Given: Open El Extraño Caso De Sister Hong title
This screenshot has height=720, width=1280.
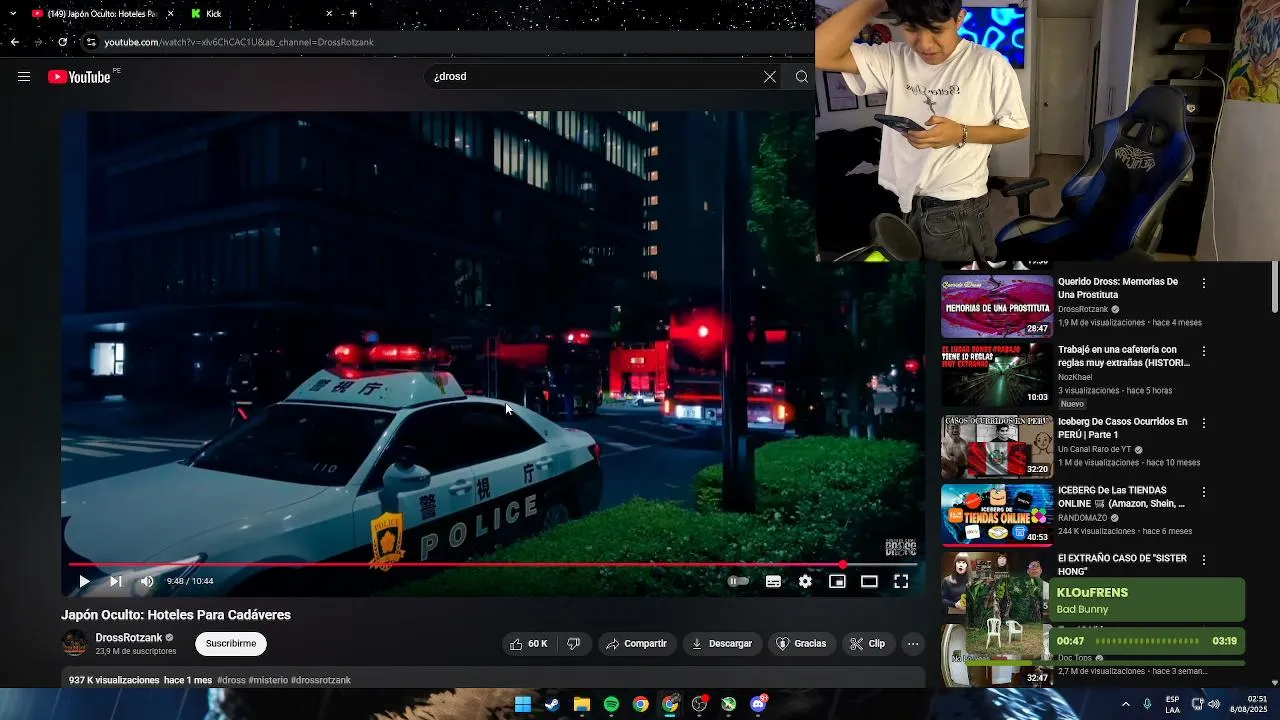Looking at the screenshot, I should coord(1122,565).
